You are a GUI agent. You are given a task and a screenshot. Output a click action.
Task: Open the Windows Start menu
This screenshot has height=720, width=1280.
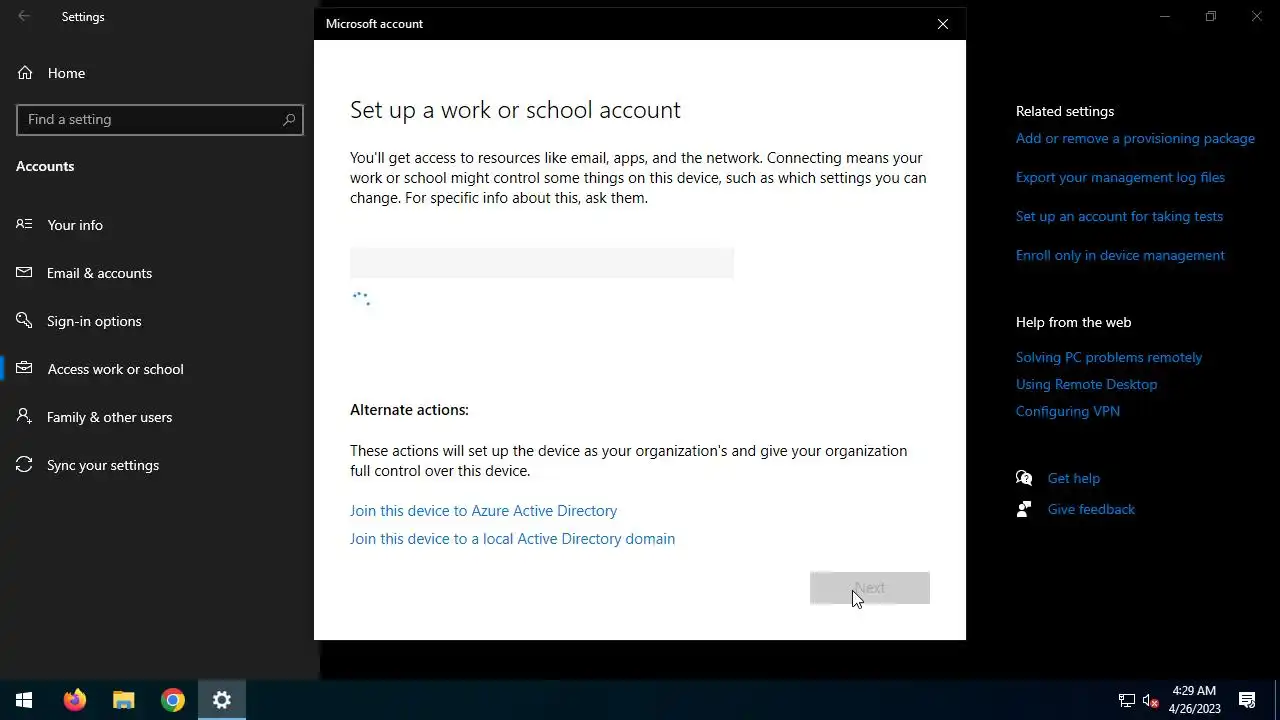pos(24,700)
